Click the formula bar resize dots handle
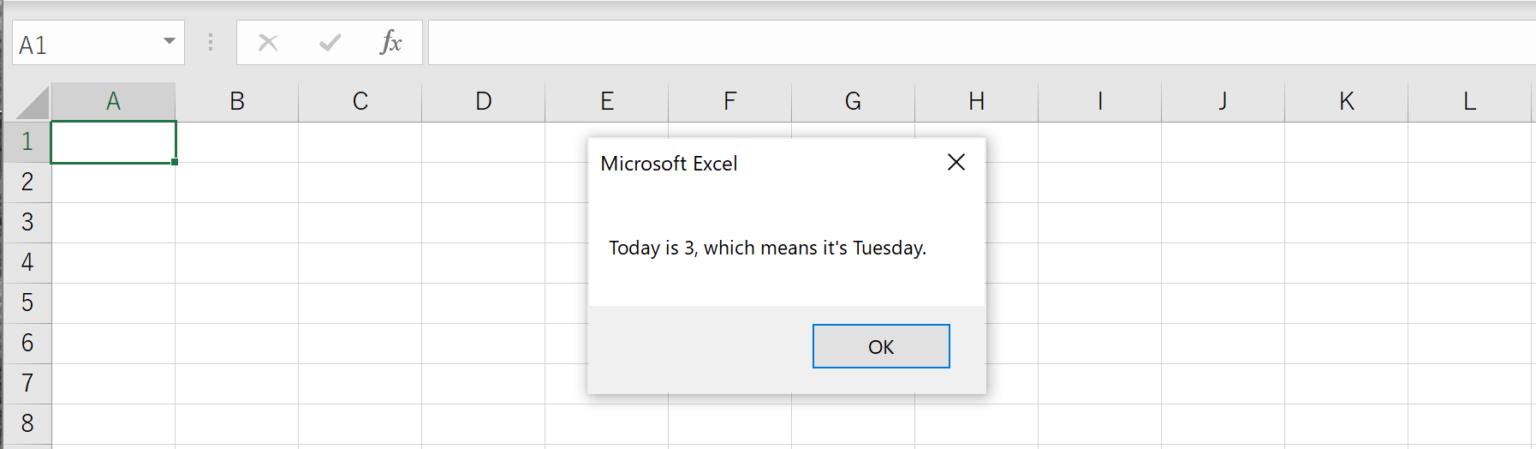Image resolution: width=1536 pixels, height=449 pixels. point(211,43)
